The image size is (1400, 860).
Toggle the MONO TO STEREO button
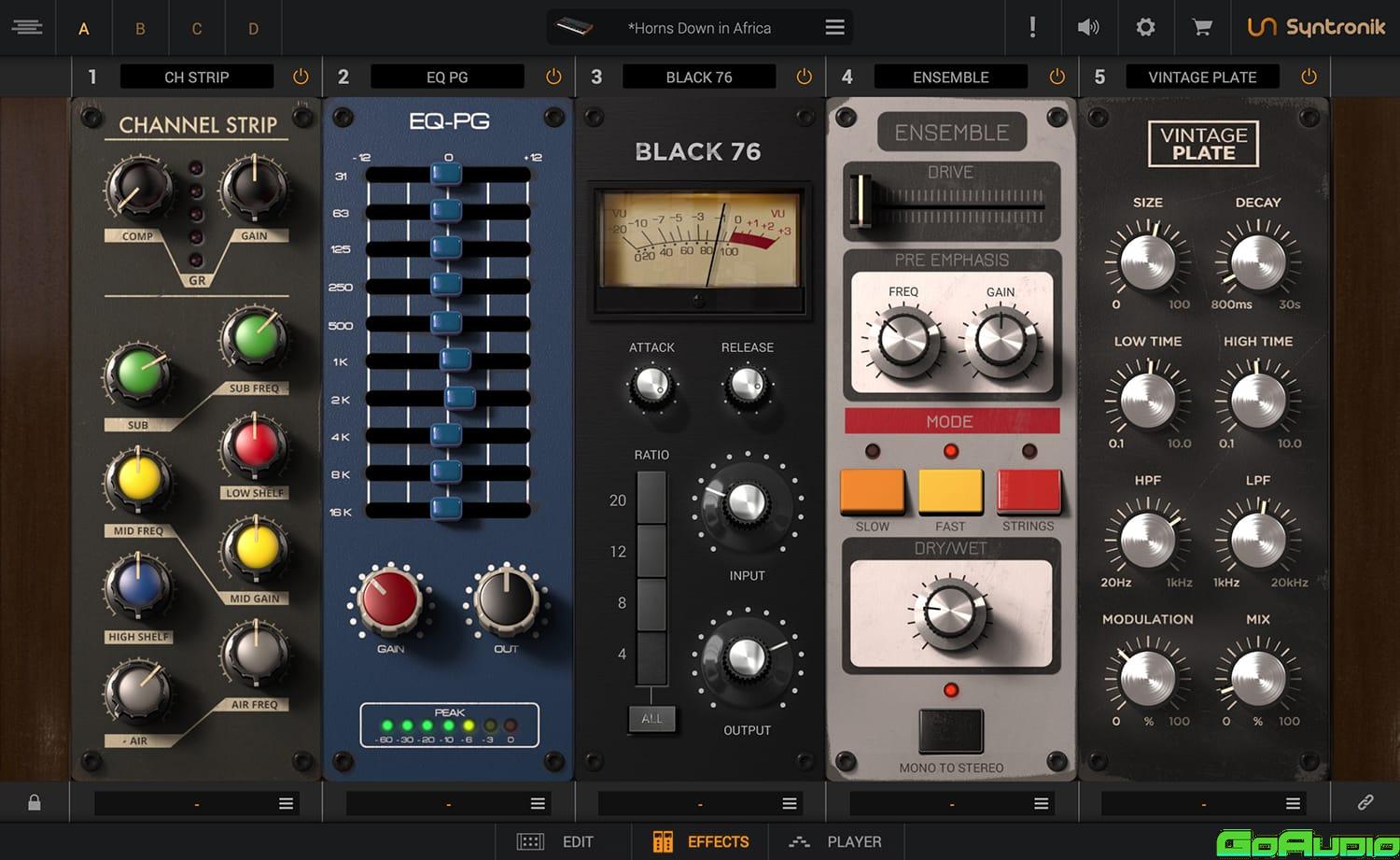click(x=951, y=730)
